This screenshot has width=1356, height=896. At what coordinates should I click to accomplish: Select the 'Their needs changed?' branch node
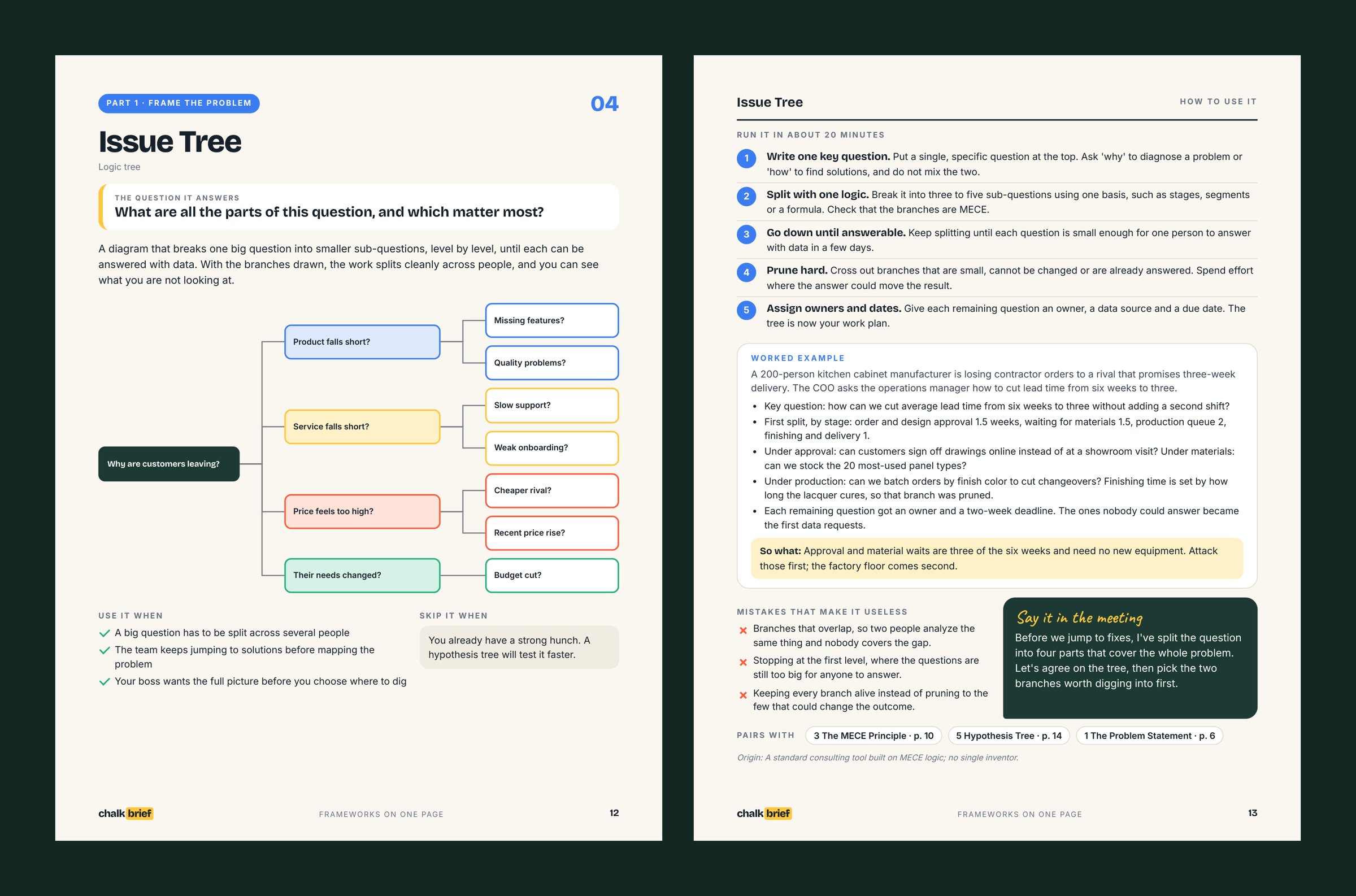click(x=362, y=576)
